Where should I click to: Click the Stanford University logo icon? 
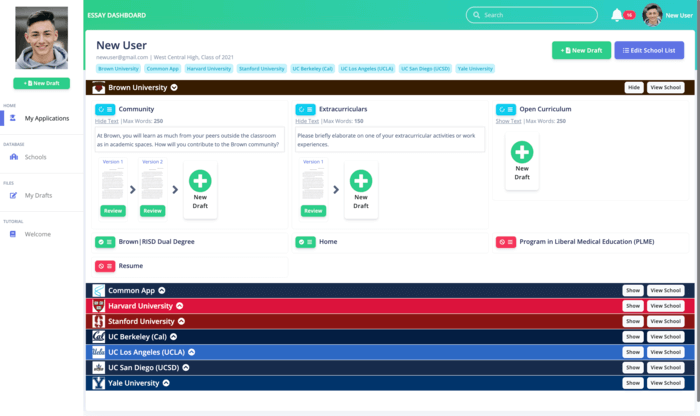(x=99, y=321)
